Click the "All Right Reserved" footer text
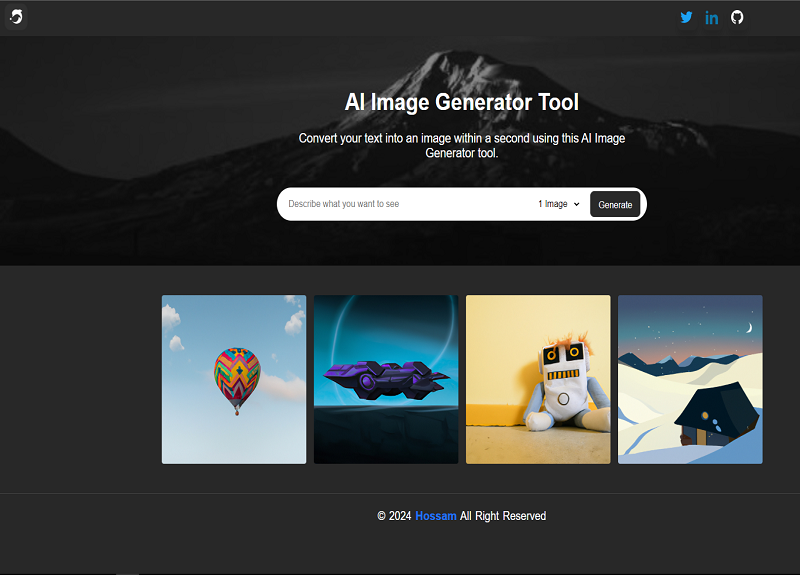Screen dimensions: 800x575 [503, 516]
